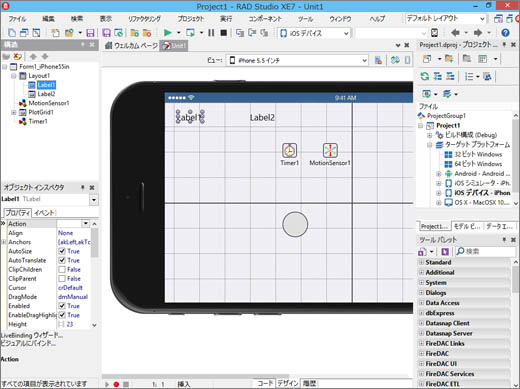Click the Run without debugging icon
Screen dimensions: 520x389
point(190,33)
